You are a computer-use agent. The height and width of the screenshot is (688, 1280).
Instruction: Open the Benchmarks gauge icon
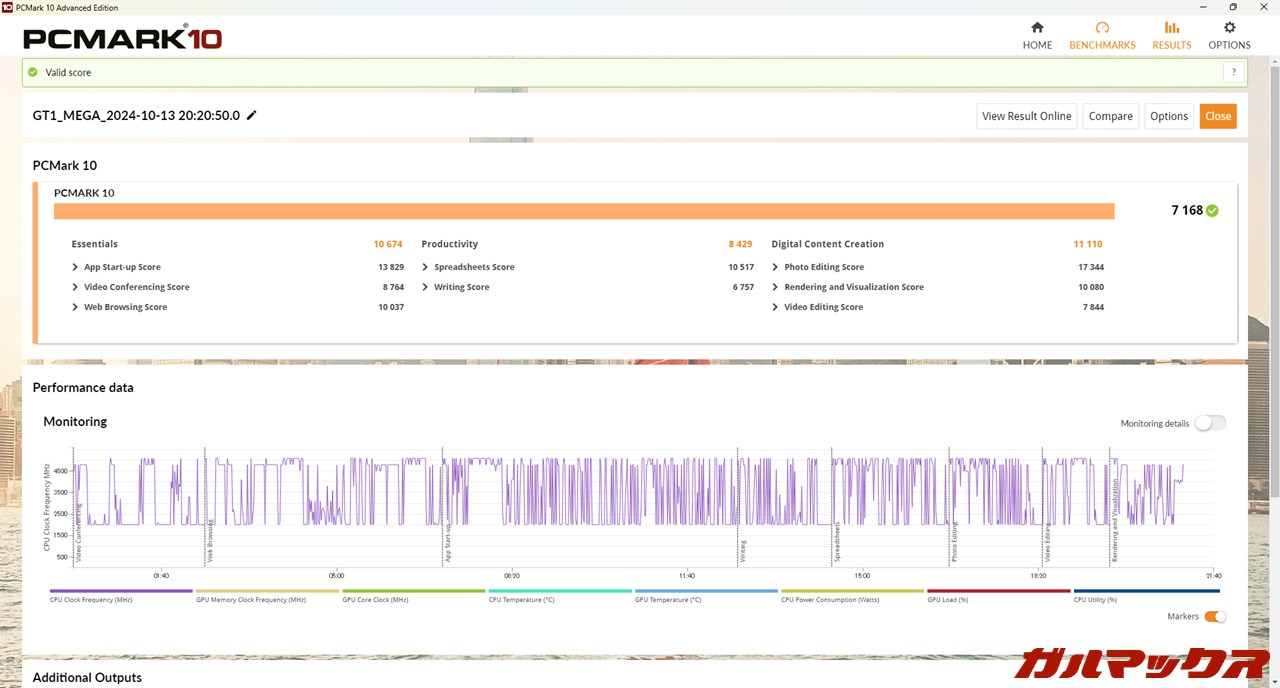click(1102, 28)
